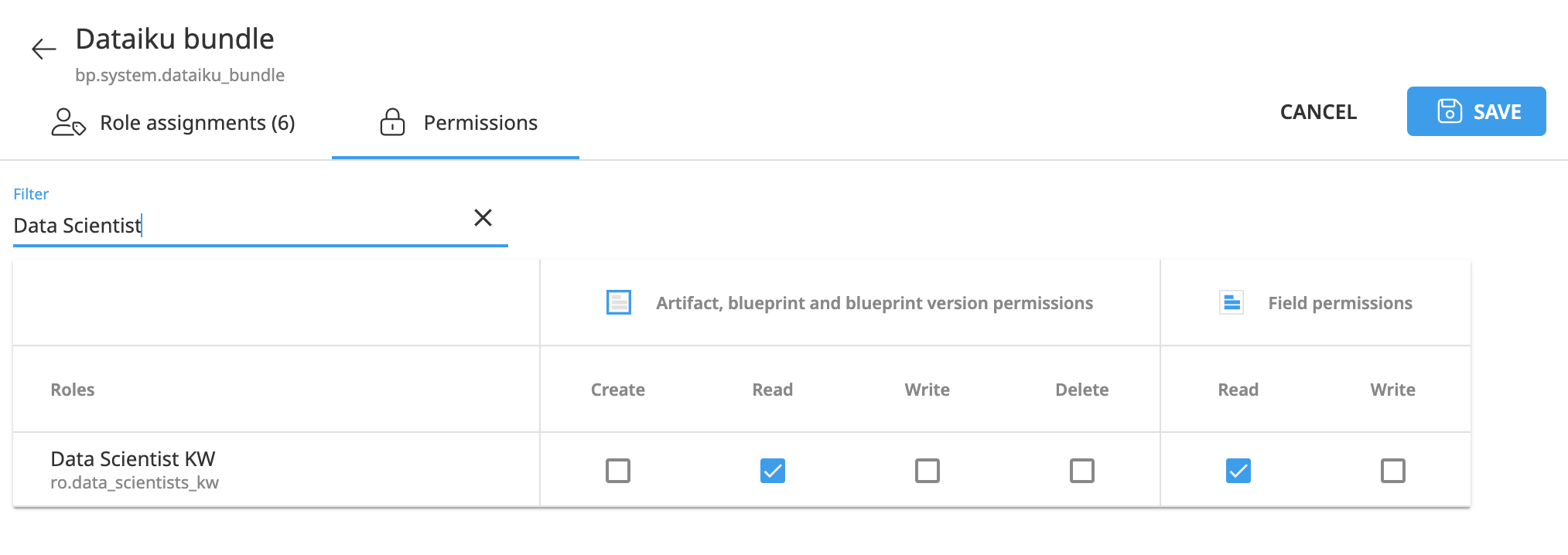Click the artifact Create column header
Screen dimensions: 1568x555
pos(618,390)
